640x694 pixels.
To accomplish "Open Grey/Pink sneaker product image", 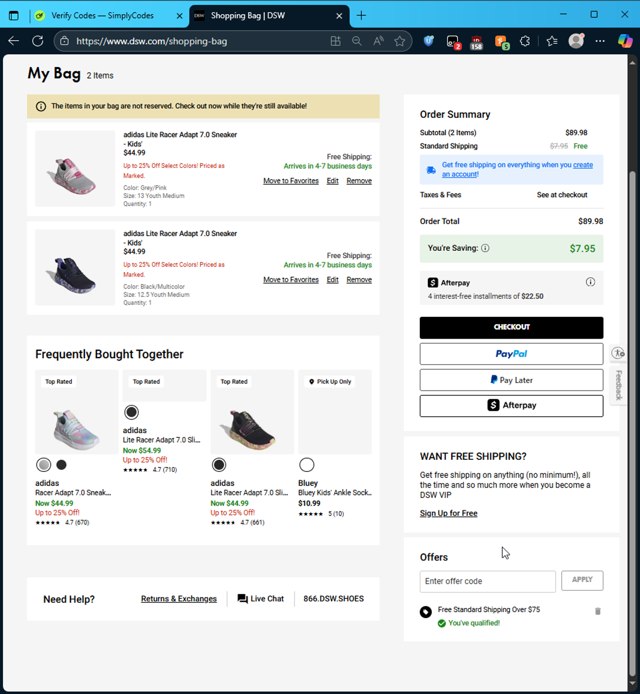I will tap(75, 169).
